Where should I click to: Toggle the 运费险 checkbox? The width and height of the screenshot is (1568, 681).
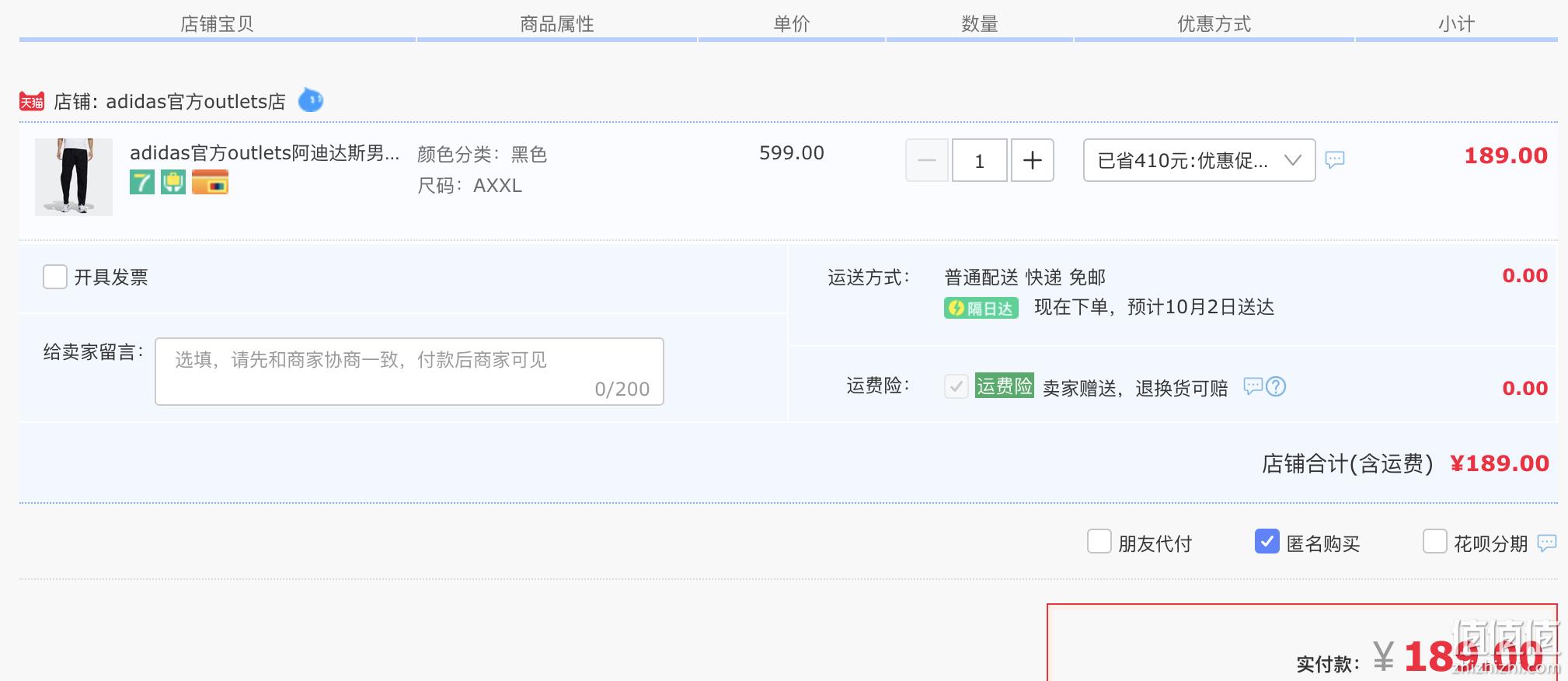click(x=956, y=386)
